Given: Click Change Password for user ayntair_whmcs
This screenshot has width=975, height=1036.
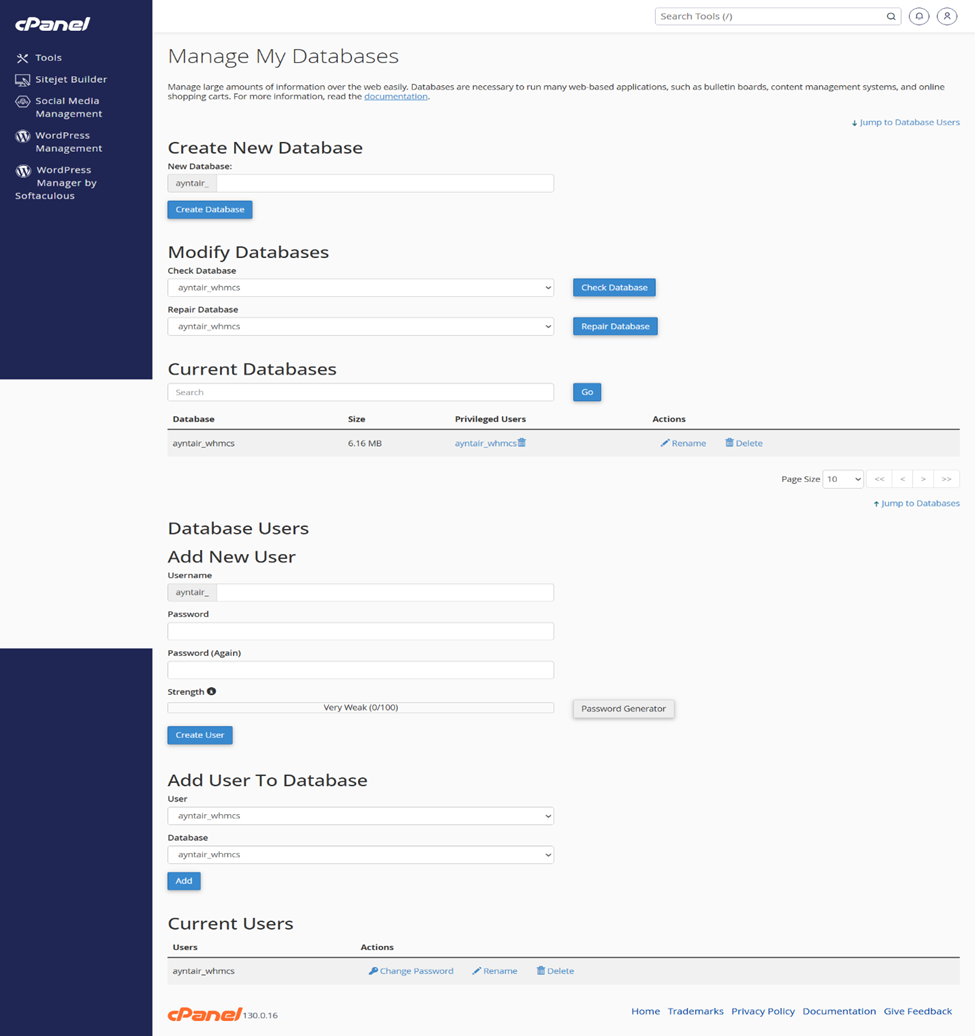Looking at the screenshot, I should pyautogui.click(x=411, y=971).
